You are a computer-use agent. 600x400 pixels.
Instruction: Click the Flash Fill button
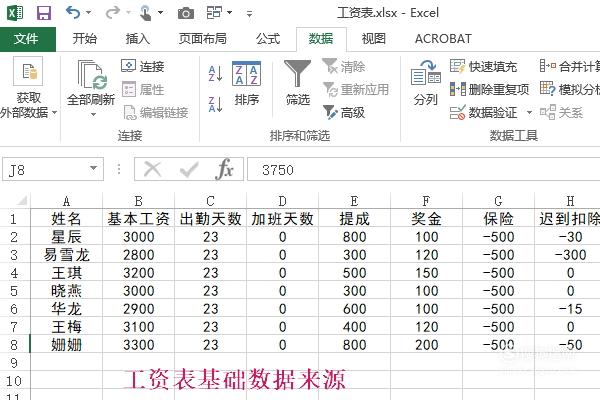pyautogui.click(x=483, y=67)
